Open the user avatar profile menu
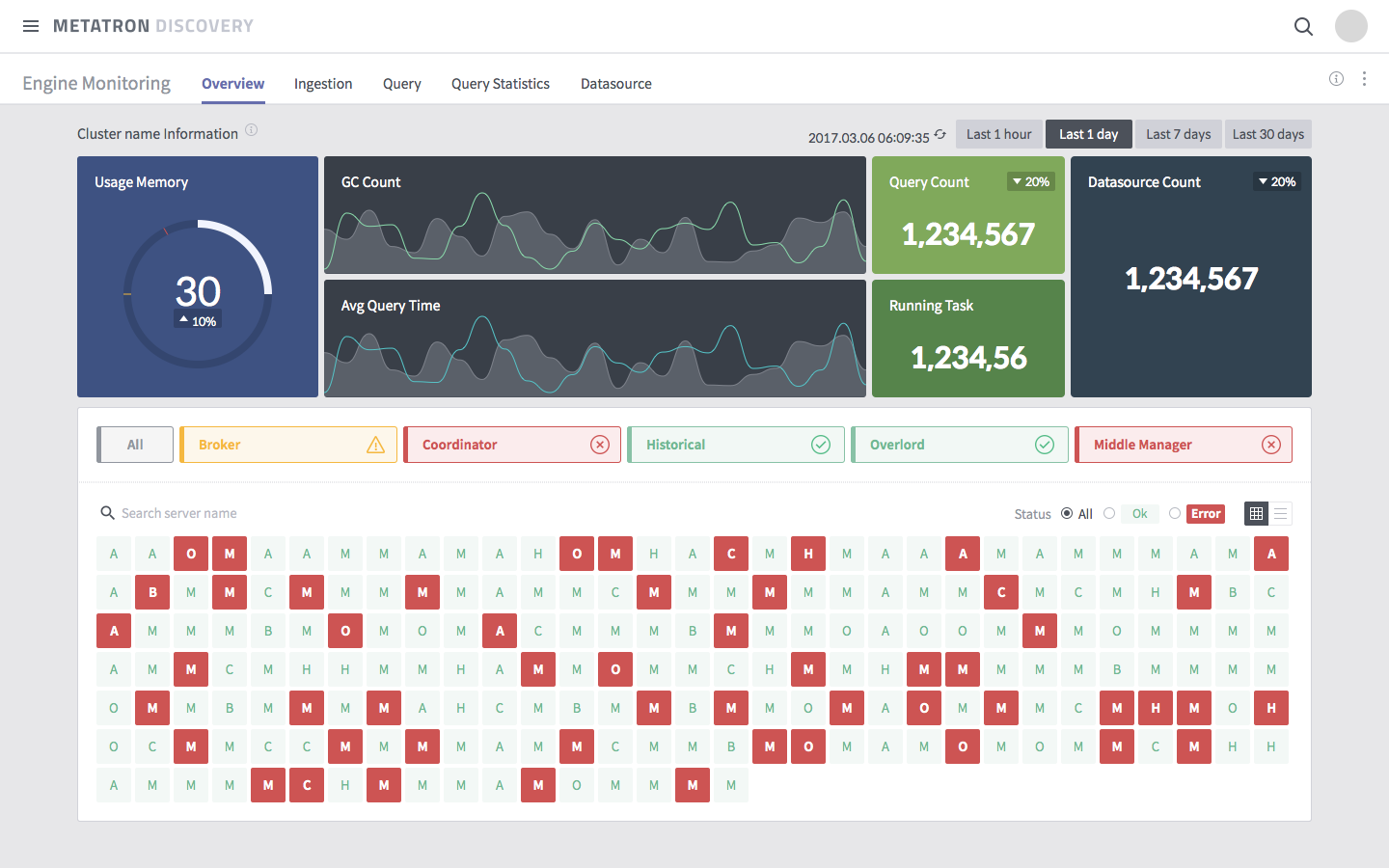The width and height of the screenshot is (1389, 868). (x=1350, y=26)
